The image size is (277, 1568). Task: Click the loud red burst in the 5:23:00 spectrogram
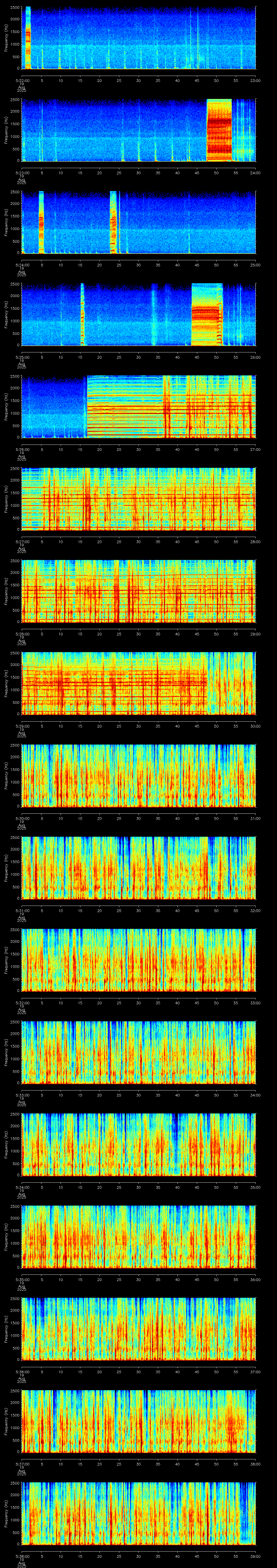pos(219,130)
